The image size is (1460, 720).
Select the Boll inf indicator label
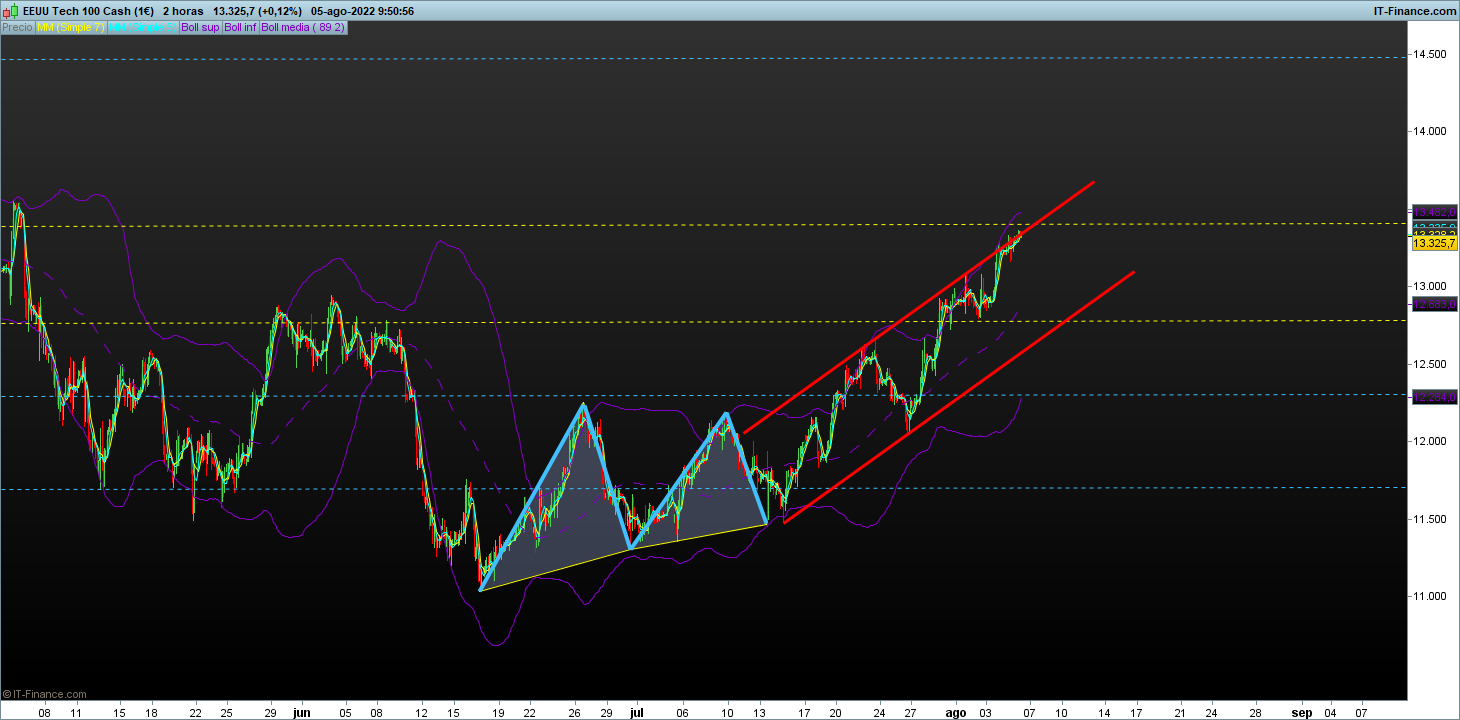pyautogui.click(x=240, y=27)
